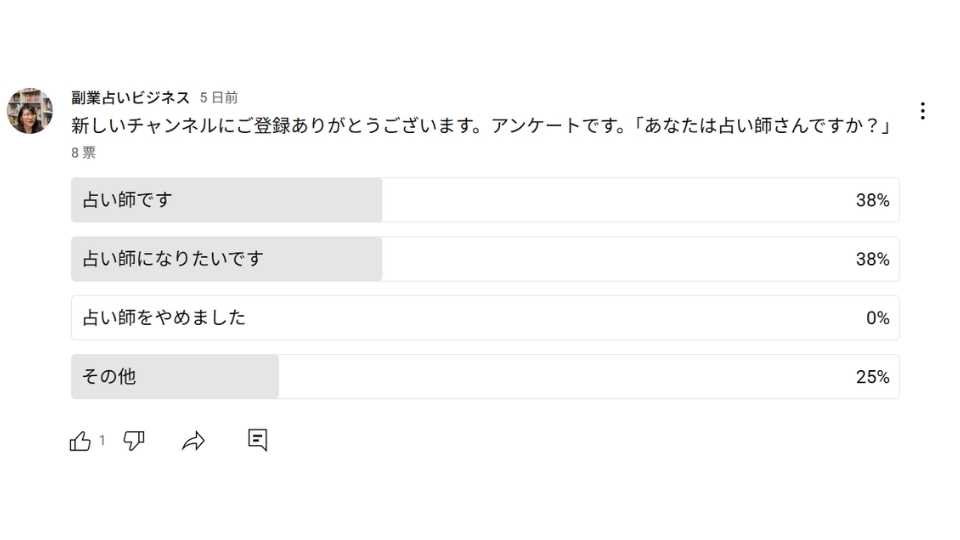Click the like count number 1

click(102, 441)
